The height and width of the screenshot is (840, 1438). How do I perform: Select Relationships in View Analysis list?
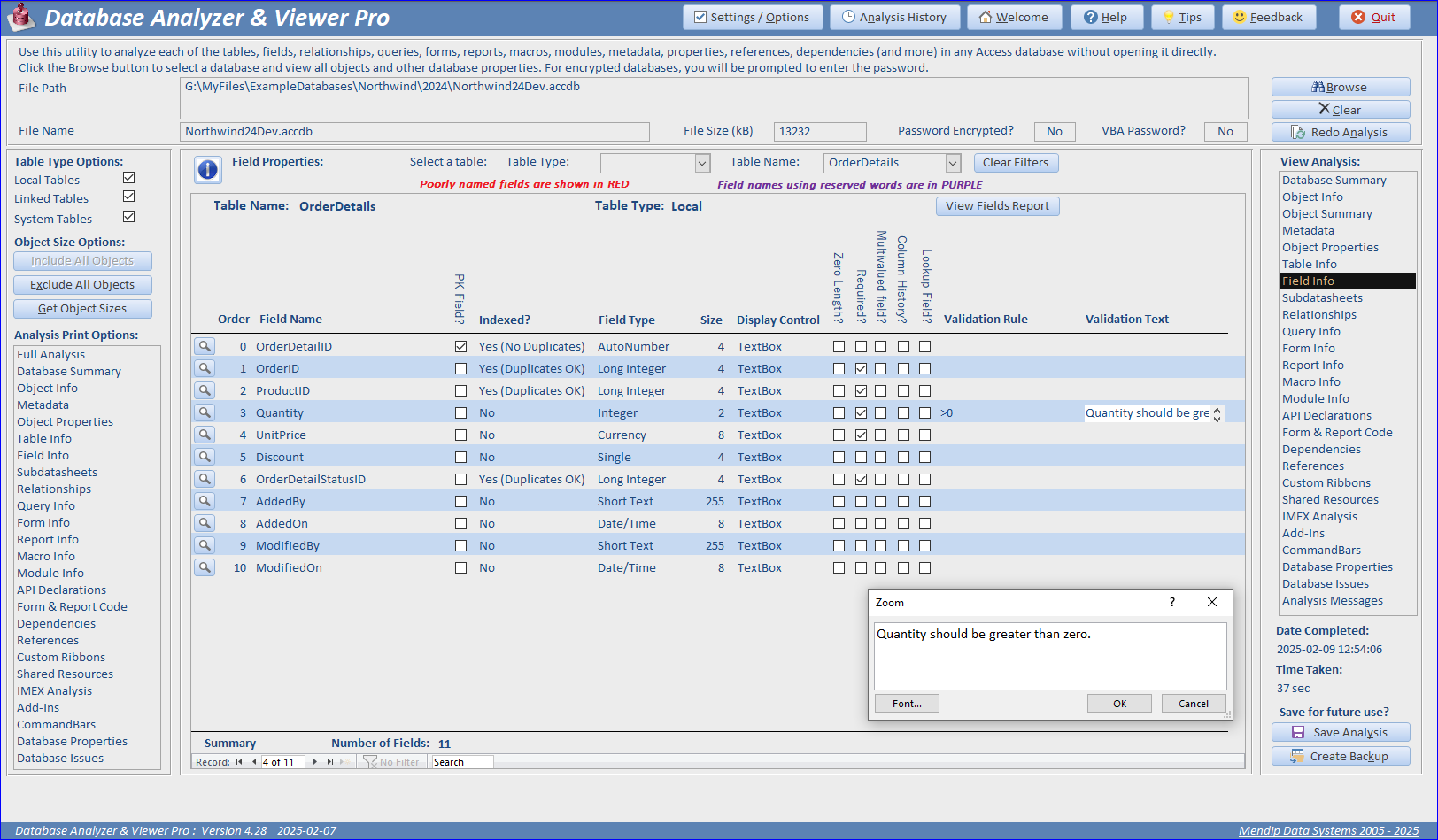click(1318, 314)
